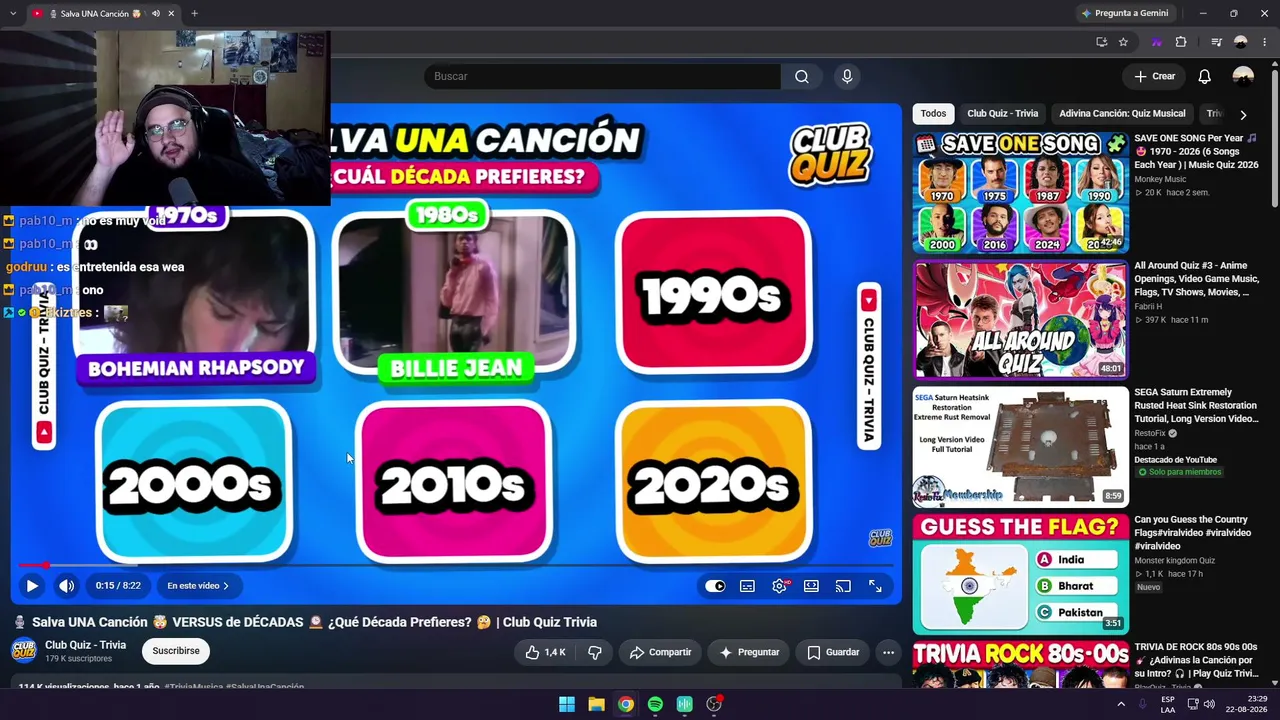Screen dimensions: 1280x720
Task: Open a new Chrome tab with the plus button
Action: tap(194, 13)
